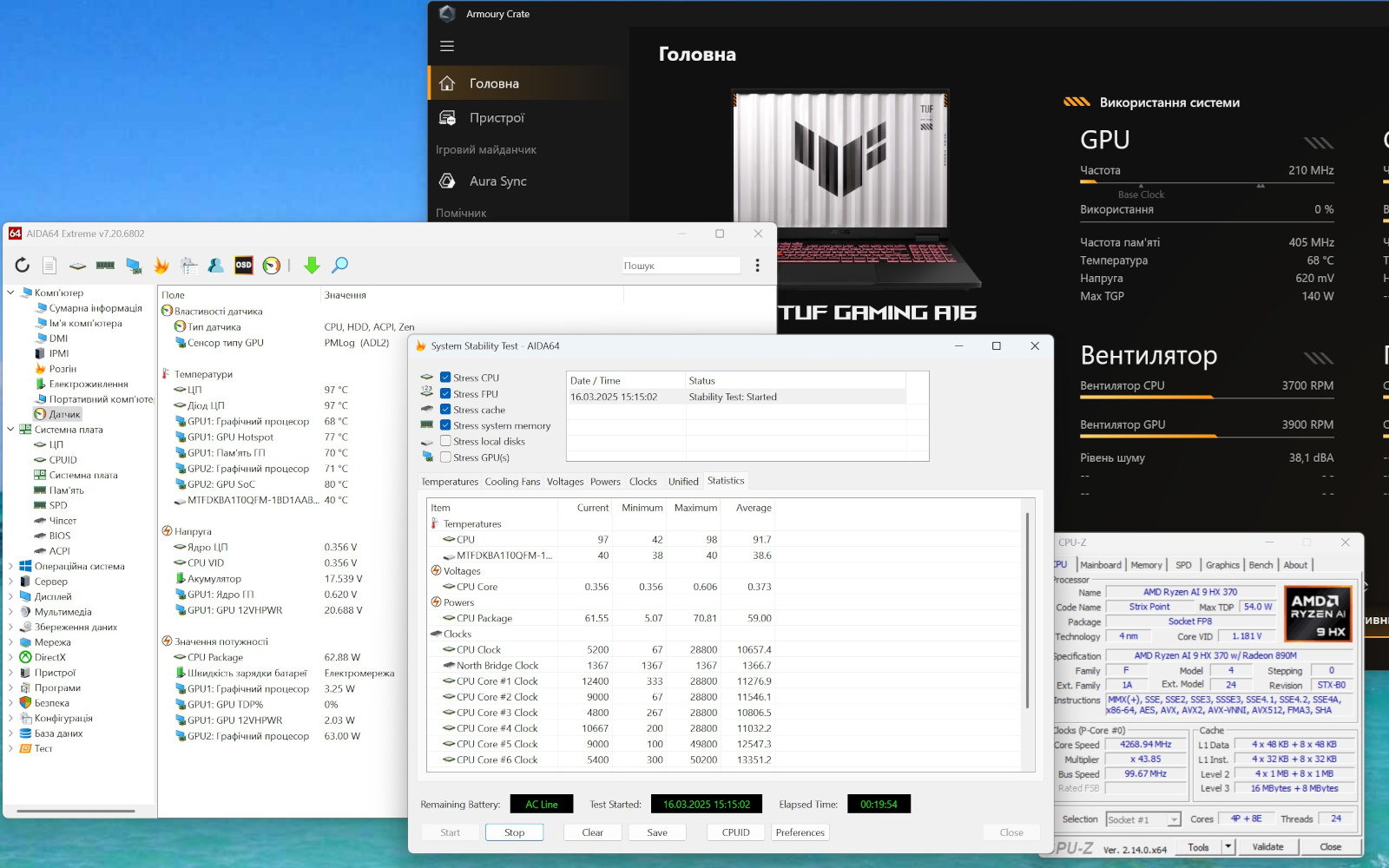Select the CPUID tree item in AIDA64
This screenshot has width=1389, height=868.
click(x=63, y=460)
